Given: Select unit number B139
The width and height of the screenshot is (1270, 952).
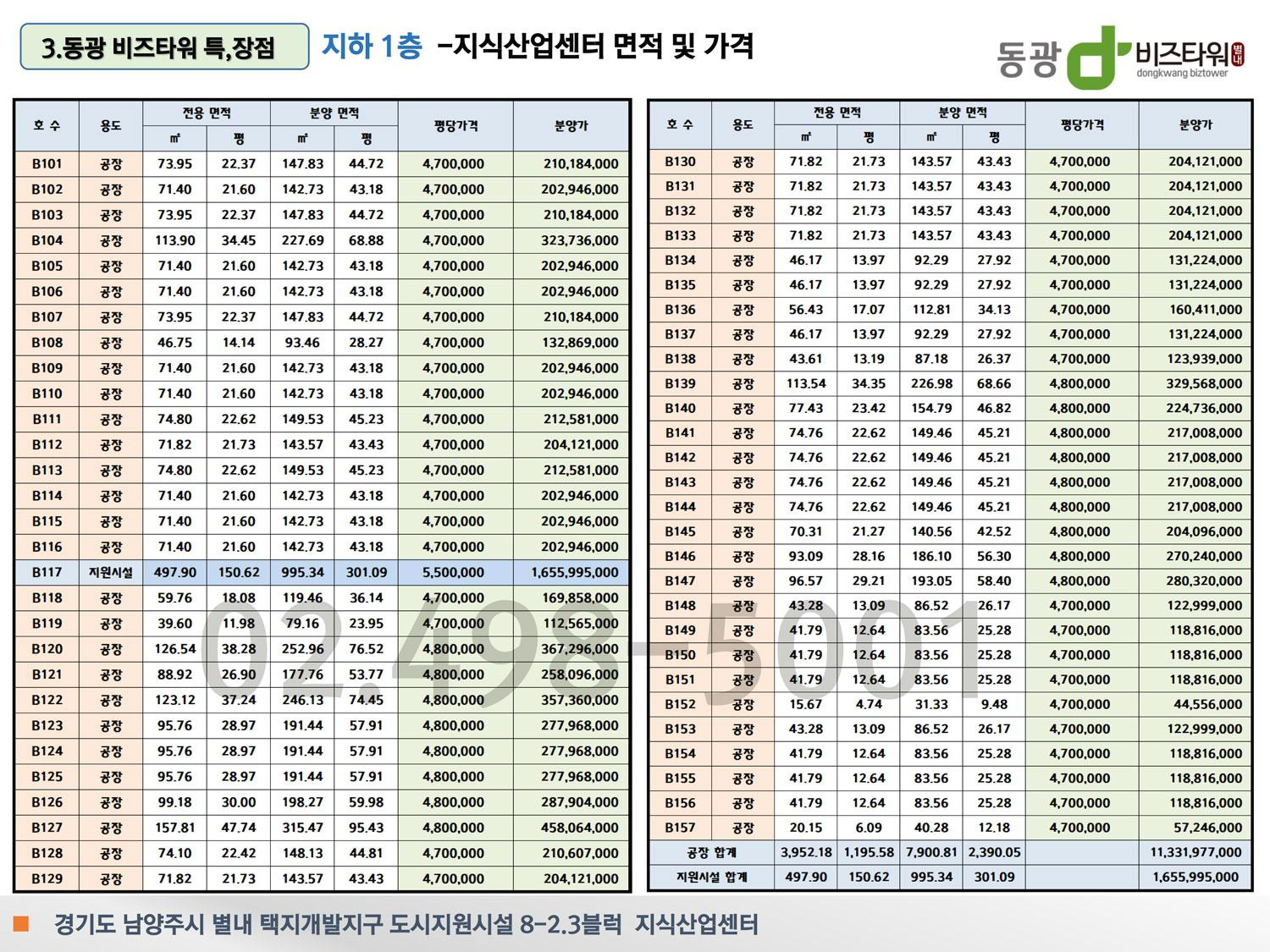Looking at the screenshot, I should click(x=680, y=383).
